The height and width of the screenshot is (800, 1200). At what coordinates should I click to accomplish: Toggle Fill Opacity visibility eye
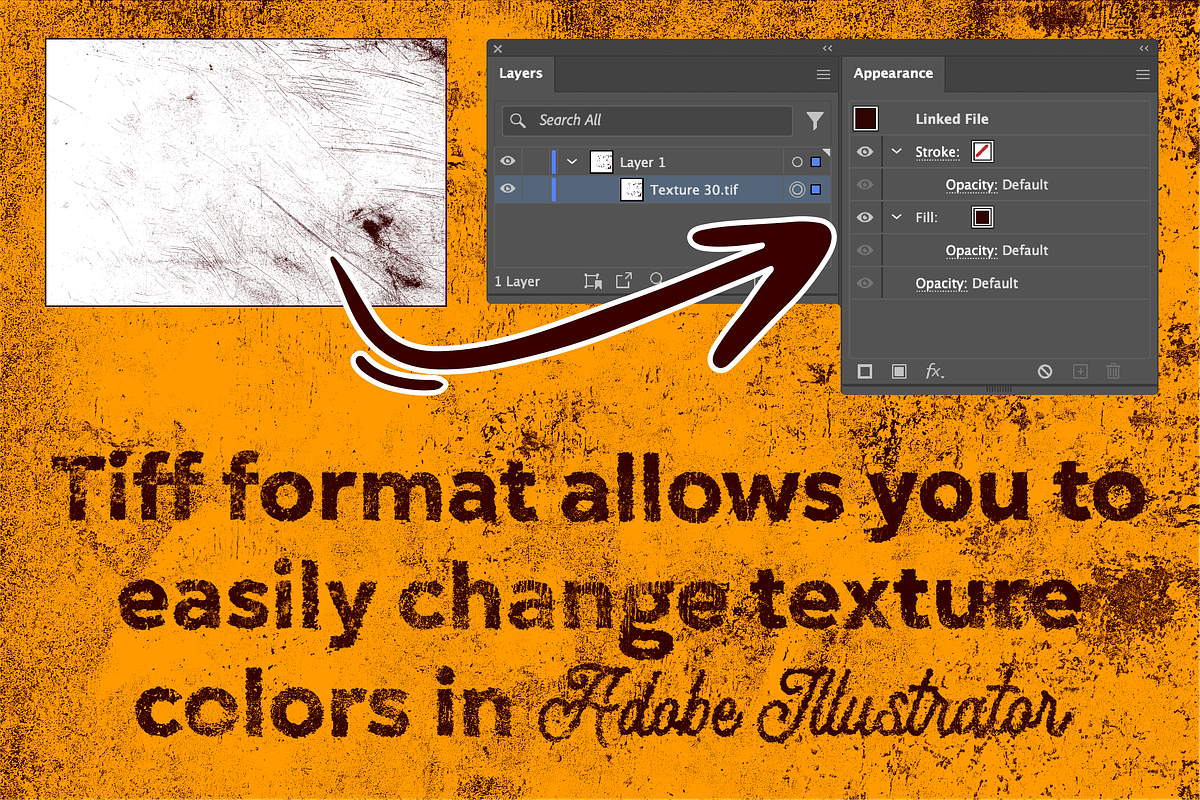click(865, 250)
